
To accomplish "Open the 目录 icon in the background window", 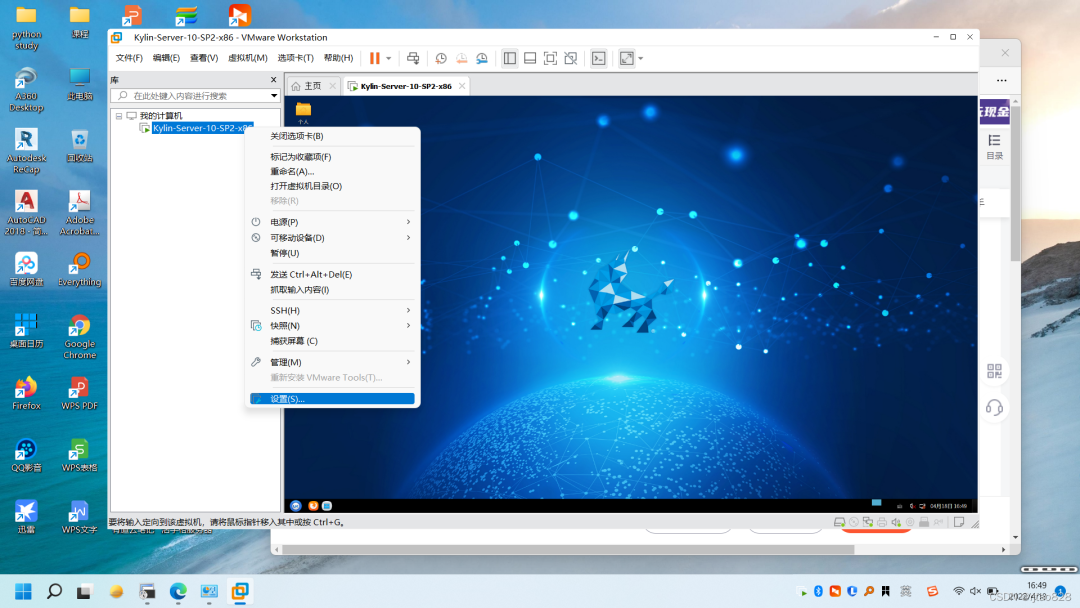I will pyautogui.click(x=995, y=147).
